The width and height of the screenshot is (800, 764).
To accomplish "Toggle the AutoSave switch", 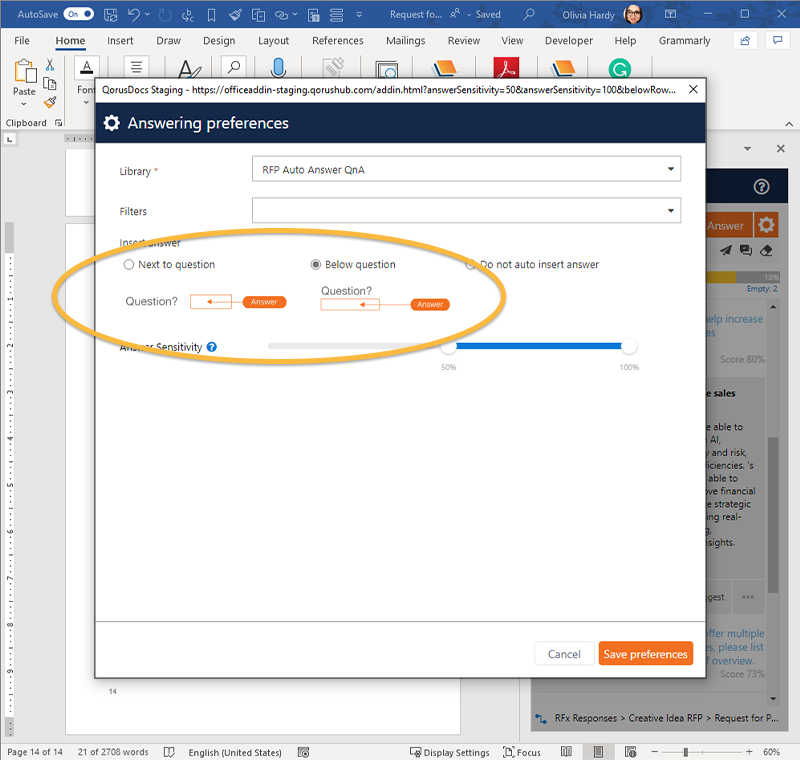I will (x=78, y=14).
